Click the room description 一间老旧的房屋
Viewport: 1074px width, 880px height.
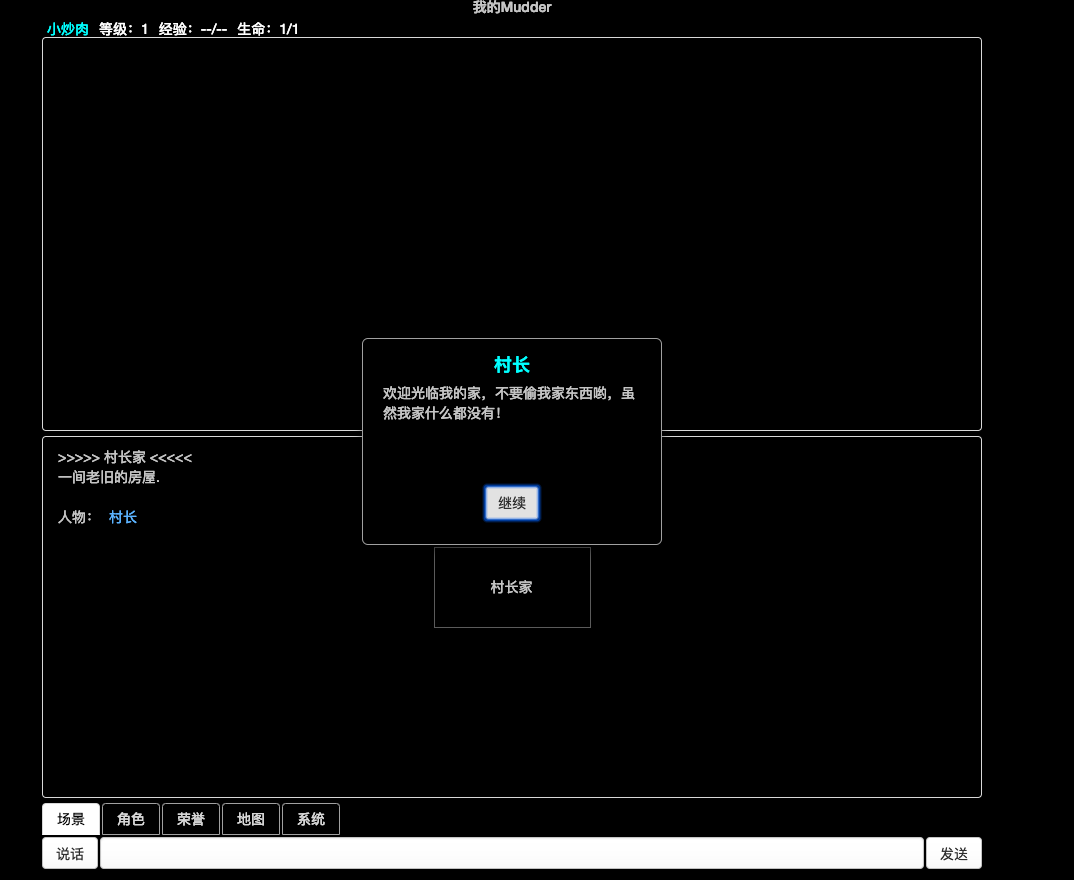click(109, 477)
